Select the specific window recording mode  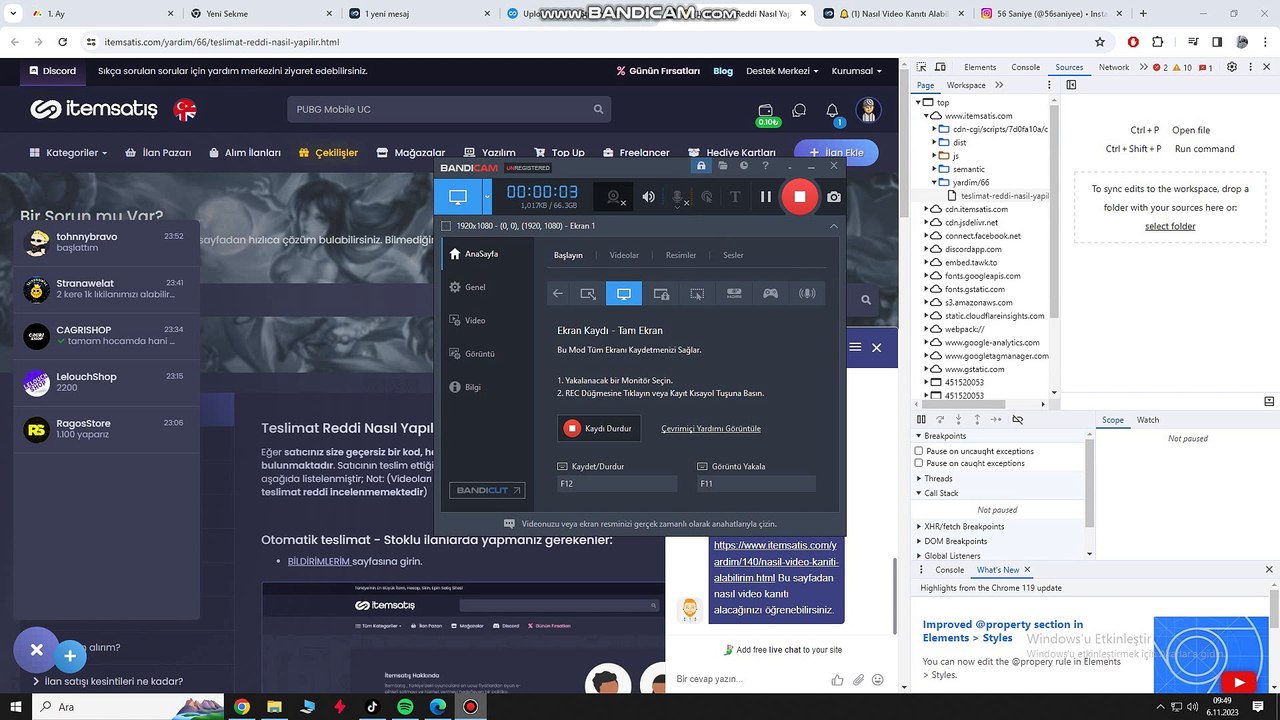tap(661, 294)
